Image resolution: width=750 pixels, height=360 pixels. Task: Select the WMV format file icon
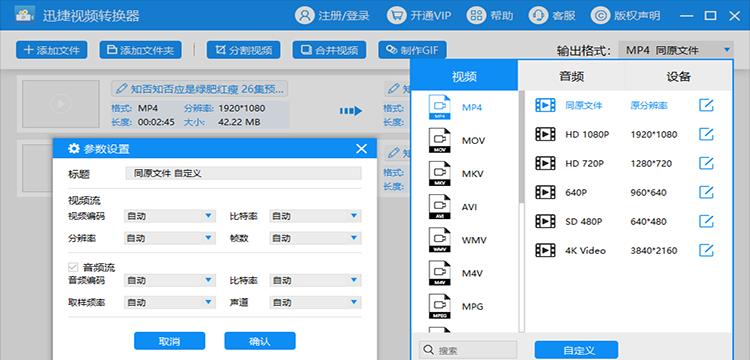439,240
